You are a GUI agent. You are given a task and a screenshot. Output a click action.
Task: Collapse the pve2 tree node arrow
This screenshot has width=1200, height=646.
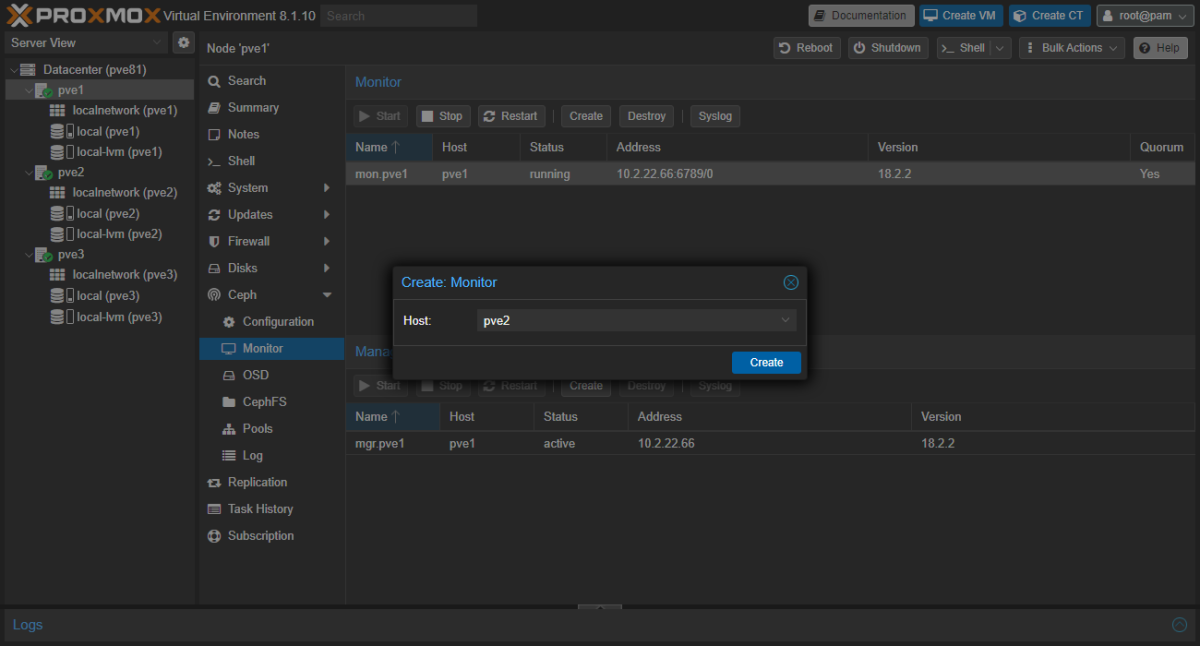point(28,172)
